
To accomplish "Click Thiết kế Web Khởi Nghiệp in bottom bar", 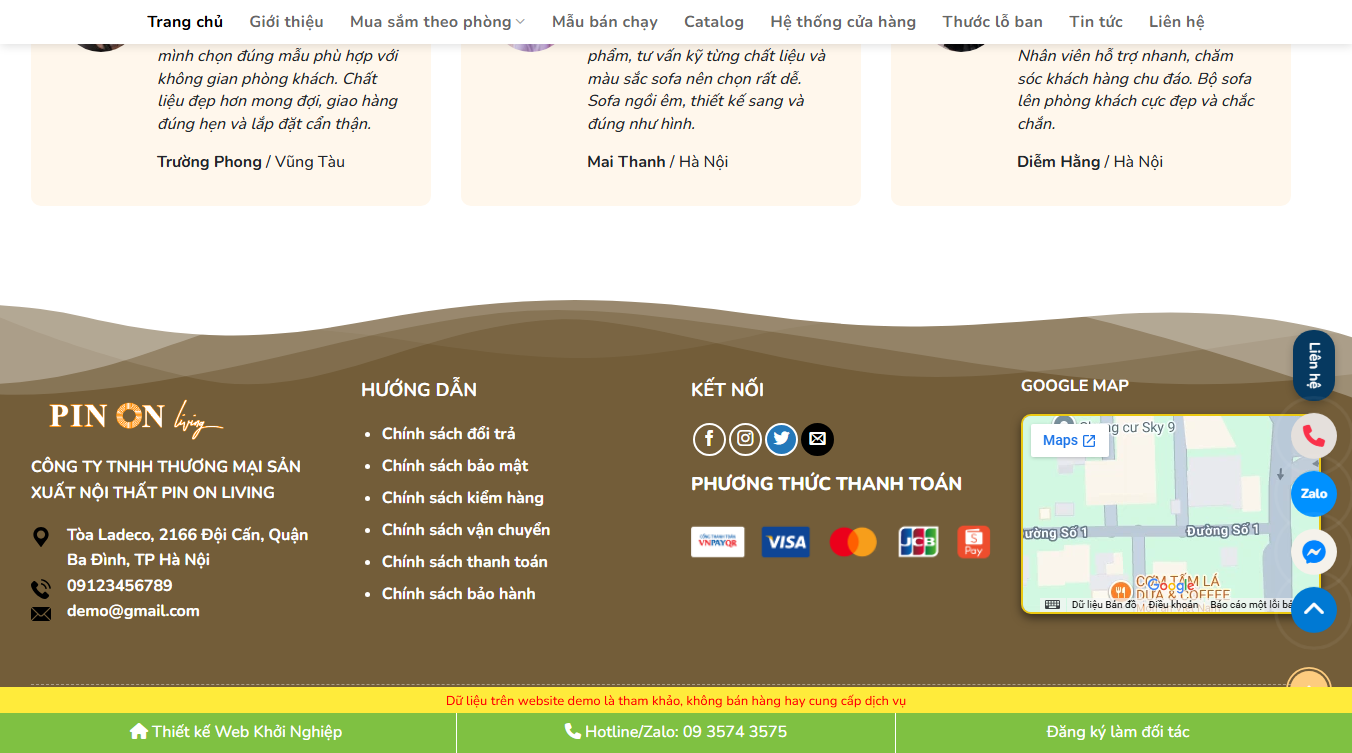I will point(236,732).
